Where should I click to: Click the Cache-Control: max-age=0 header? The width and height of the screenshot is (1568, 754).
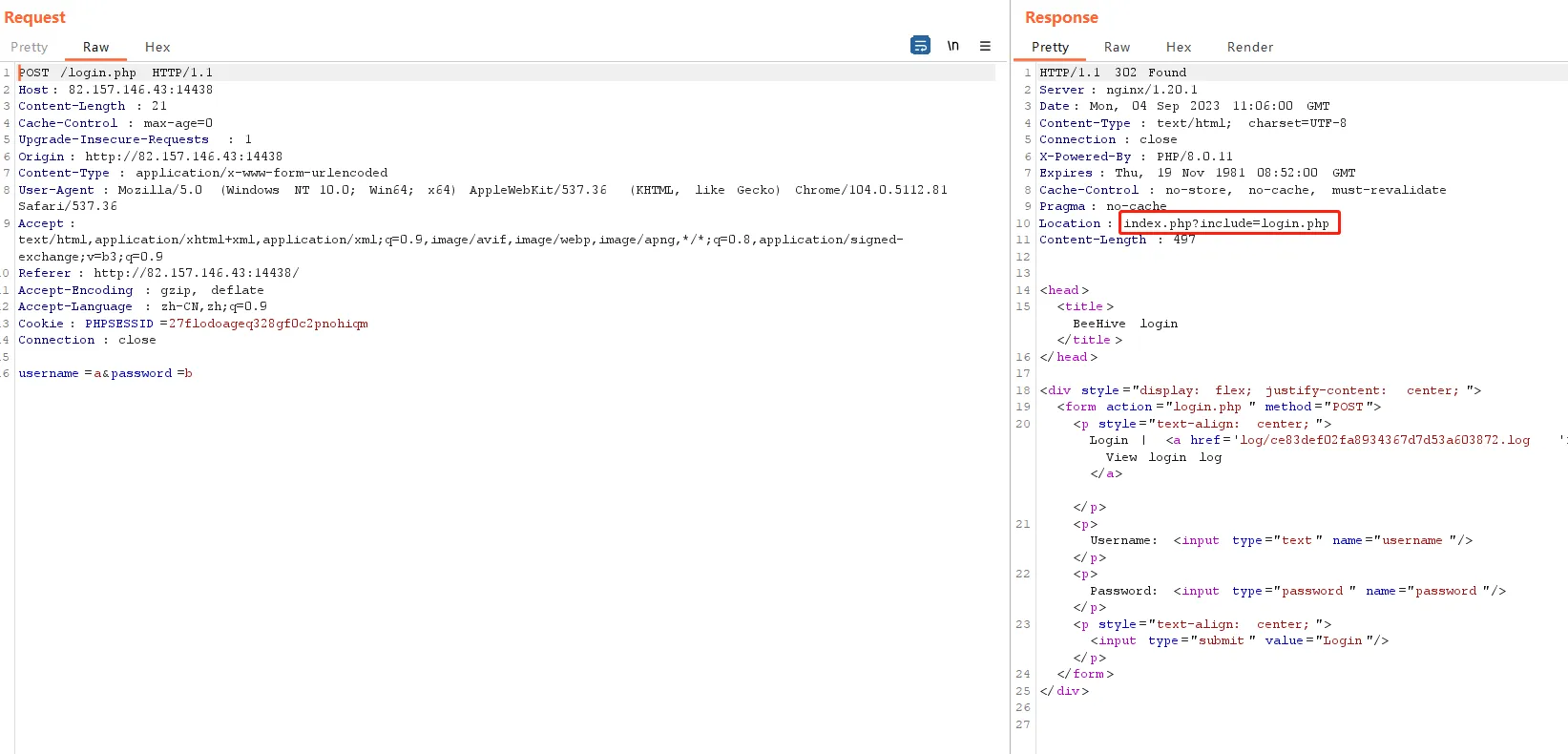pyautogui.click(x=115, y=123)
